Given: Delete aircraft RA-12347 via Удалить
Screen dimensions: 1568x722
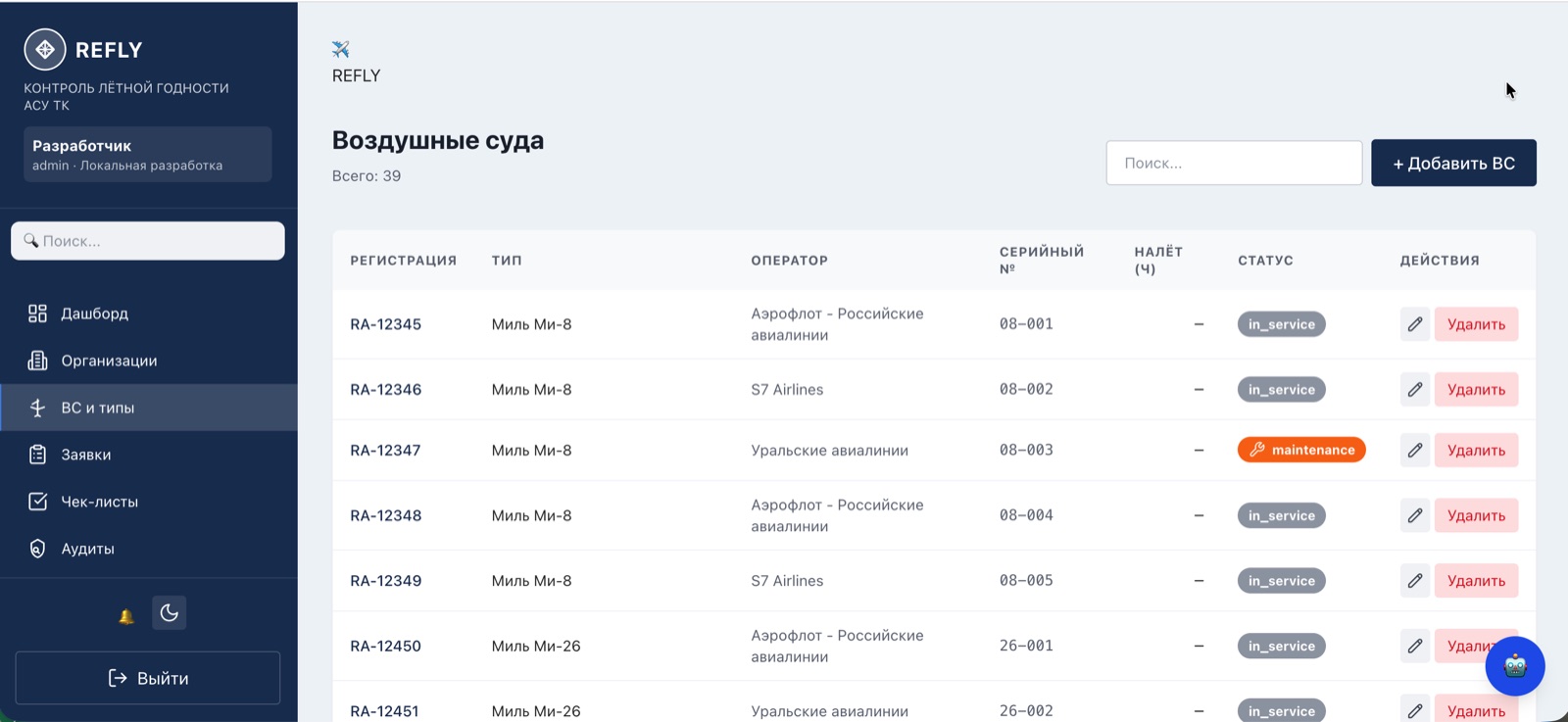Looking at the screenshot, I should click(x=1476, y=451).
